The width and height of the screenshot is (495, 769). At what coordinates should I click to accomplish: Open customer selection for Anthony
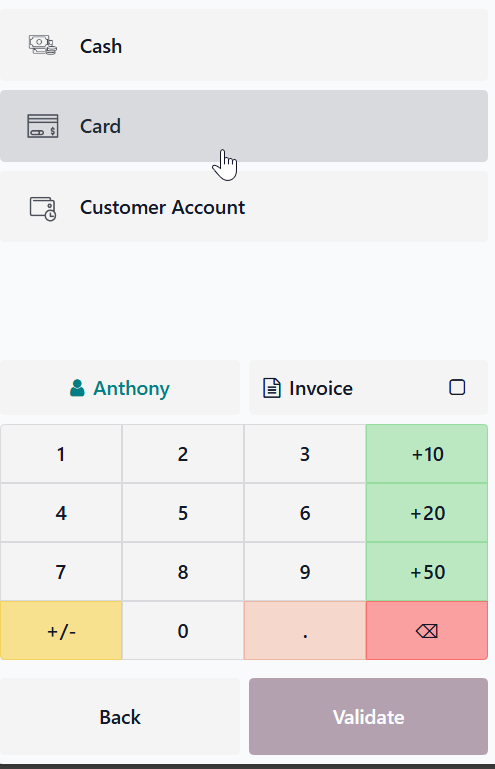pyautogui.click(x=120, y=387)
